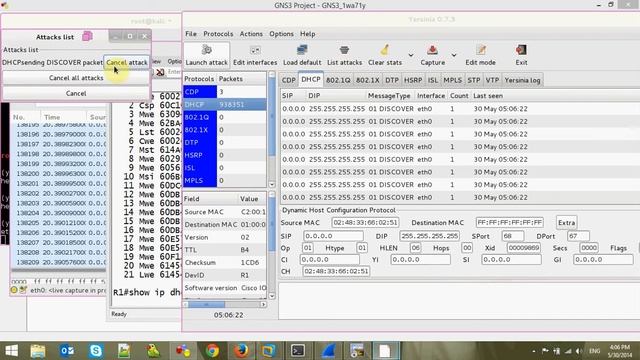Open Skype from the taskbar
Viewport: 640px width, 360px height.
[x=96, y=351]
